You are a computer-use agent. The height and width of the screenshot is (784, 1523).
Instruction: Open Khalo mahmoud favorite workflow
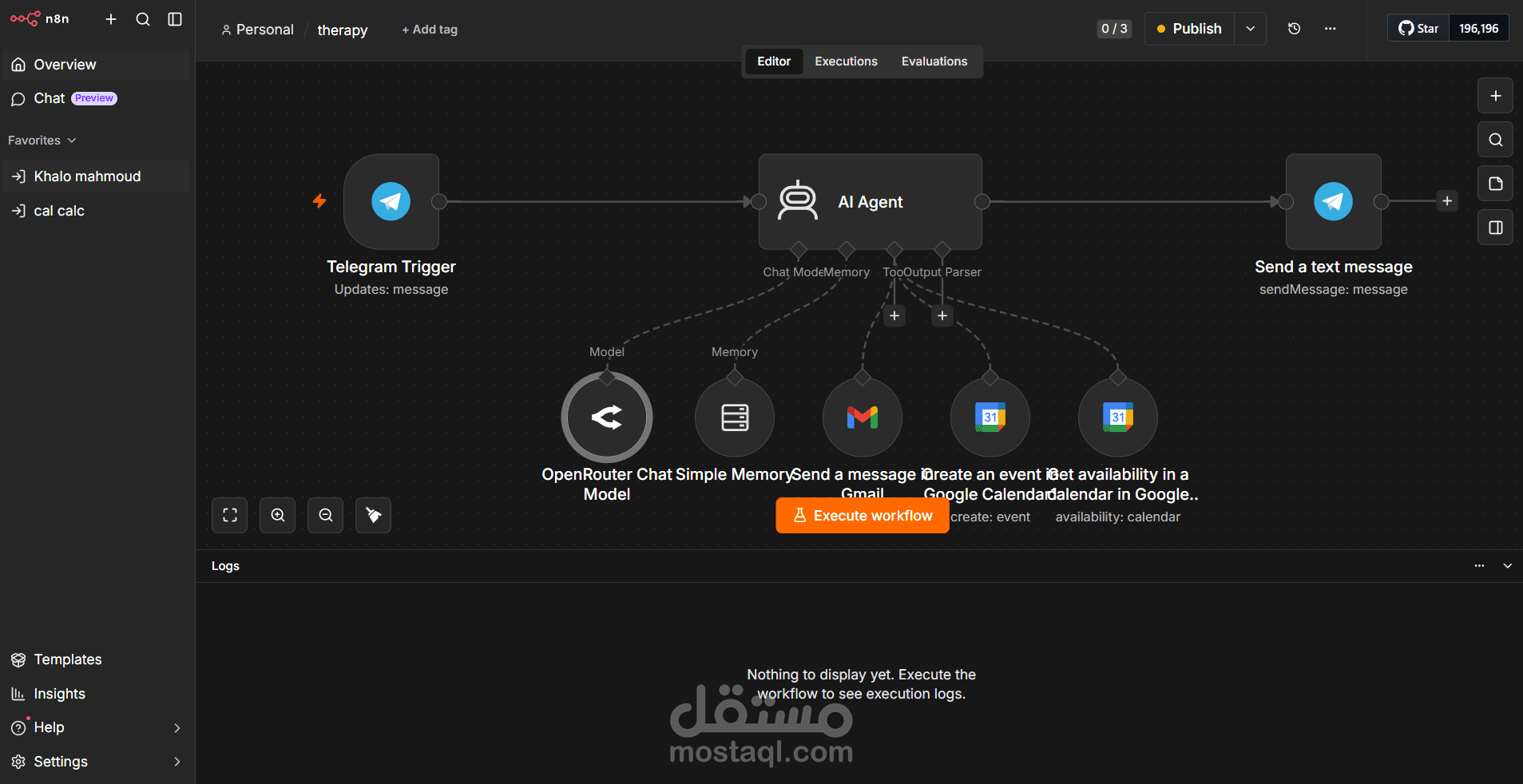[x=96, y=176]
